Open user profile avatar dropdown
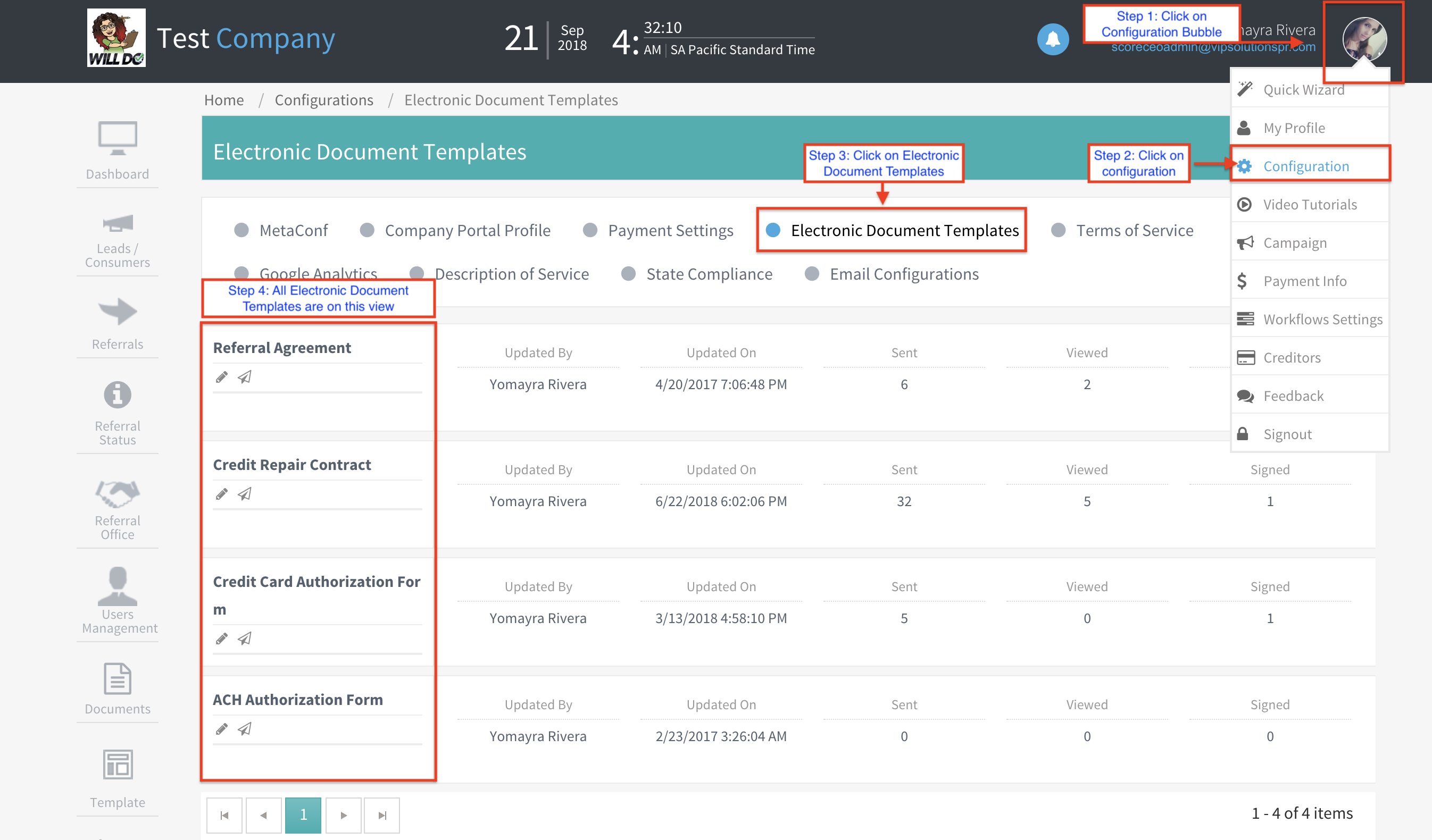 coord(1364,39)
